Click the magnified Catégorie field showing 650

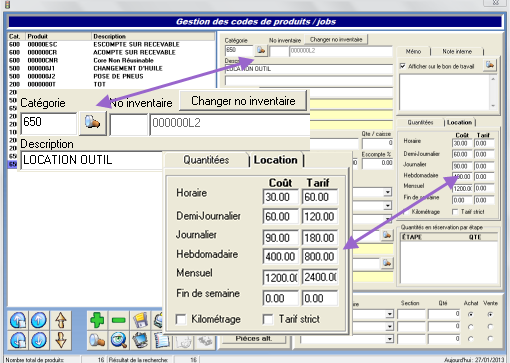[x=49, y=123]
